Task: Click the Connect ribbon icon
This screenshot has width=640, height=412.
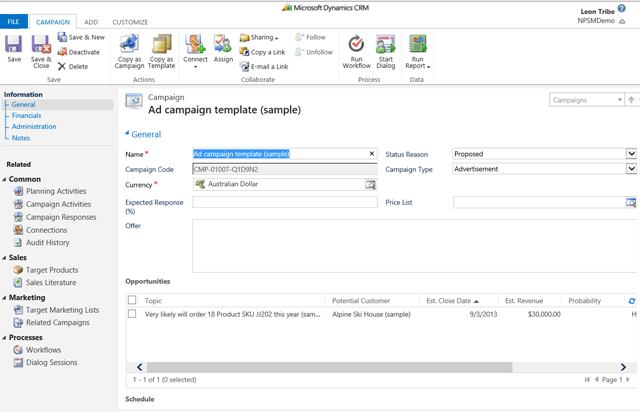Action: [195, 44]
